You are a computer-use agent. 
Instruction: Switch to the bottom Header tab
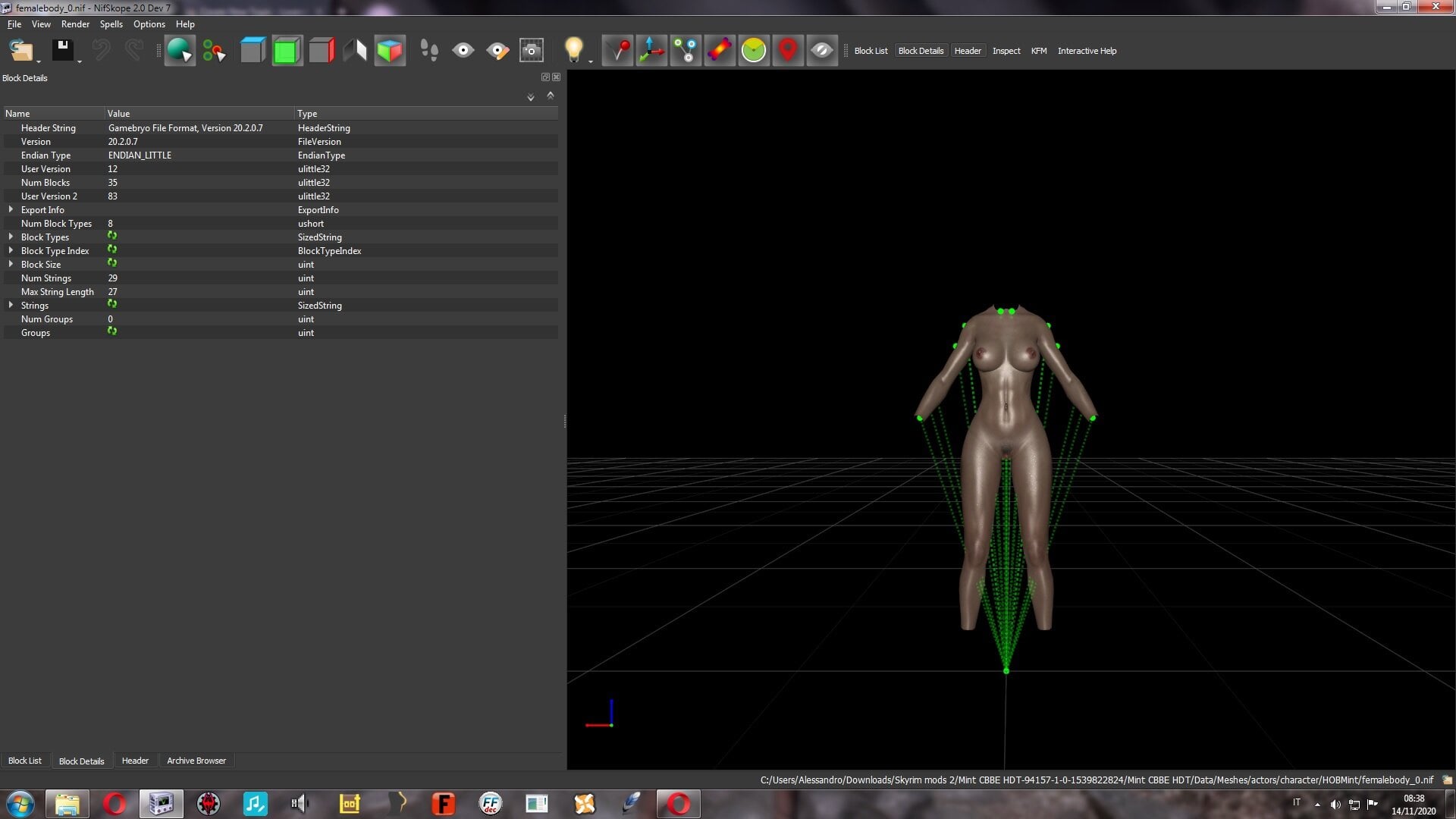[135, 761]
